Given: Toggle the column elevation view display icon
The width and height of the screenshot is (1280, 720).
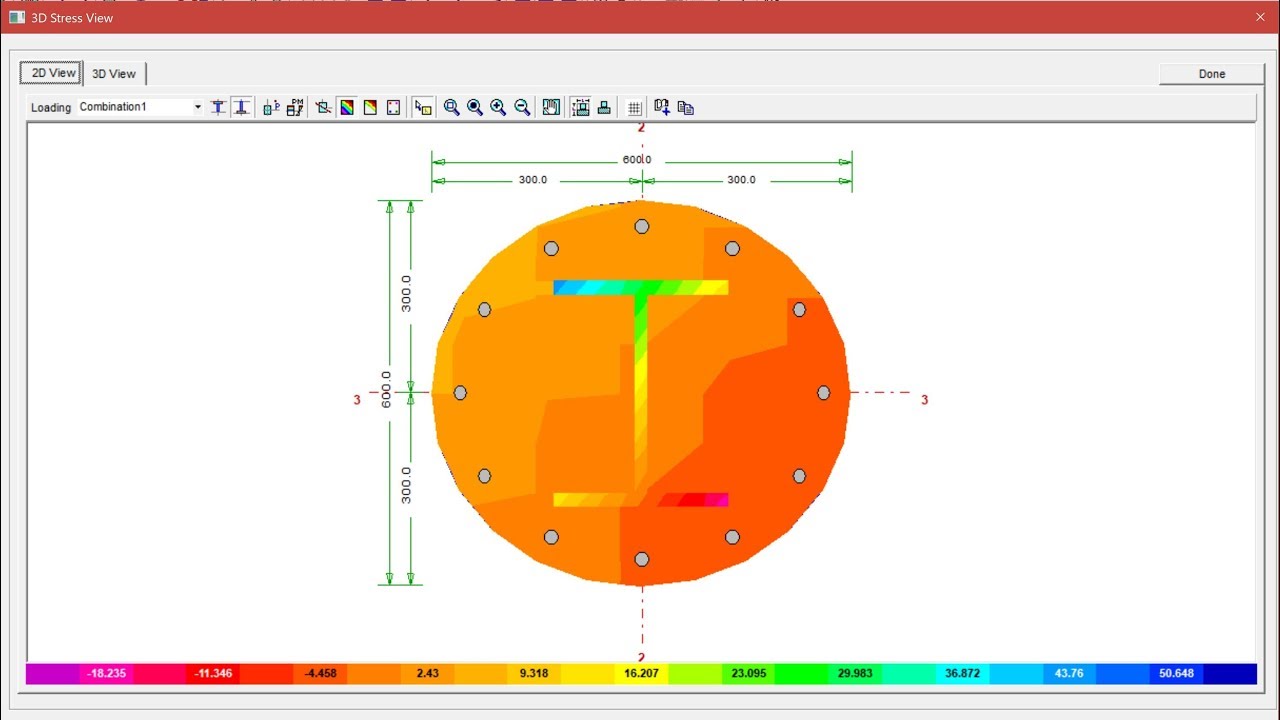Looking at the screenshot, I should click(241, 107).
